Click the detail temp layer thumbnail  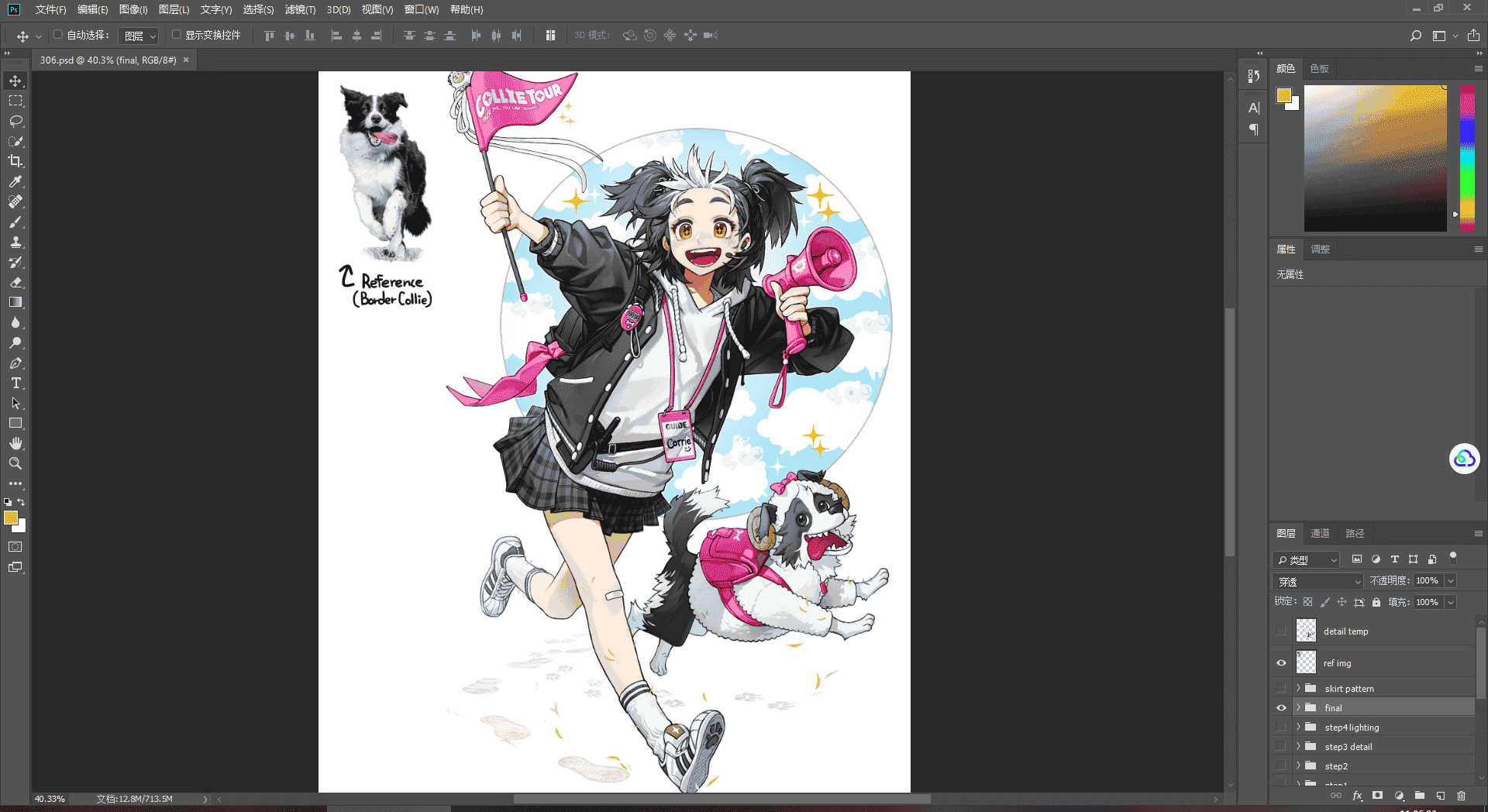tap(1306, 630)
